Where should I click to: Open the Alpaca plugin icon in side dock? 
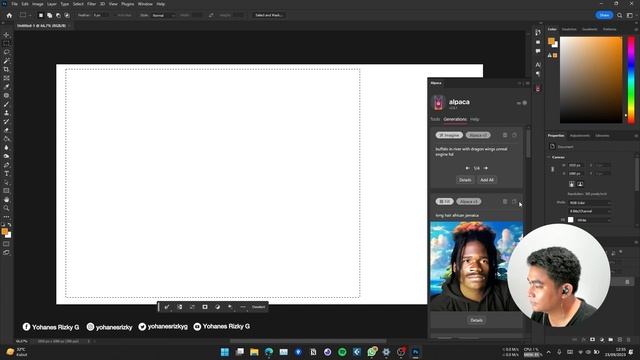click(538, 88)
